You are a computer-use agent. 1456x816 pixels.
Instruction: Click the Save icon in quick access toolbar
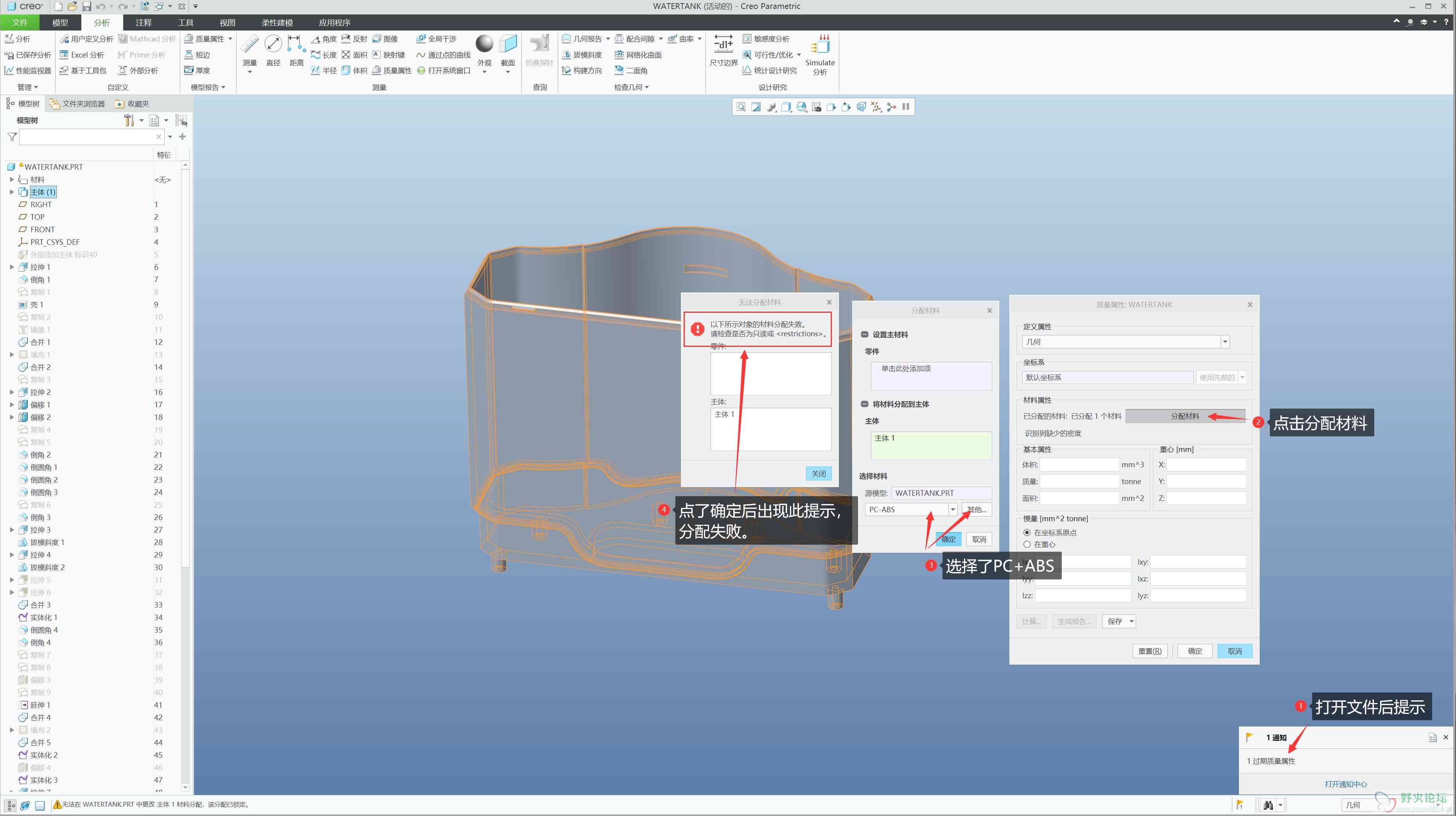[x=86, y=6]
